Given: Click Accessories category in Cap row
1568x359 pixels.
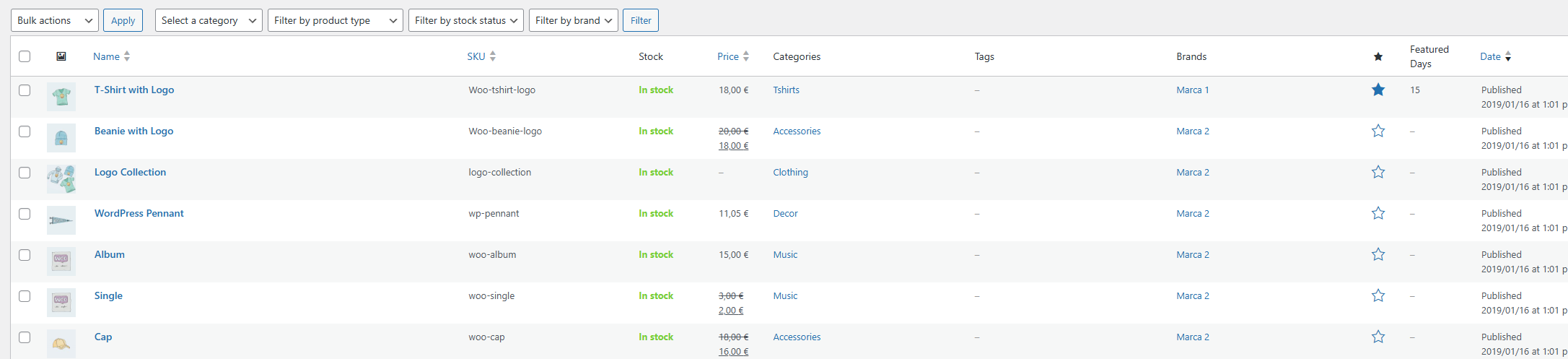Looking at the screenshot, I should pyautogui.click(x=797, y=337).
